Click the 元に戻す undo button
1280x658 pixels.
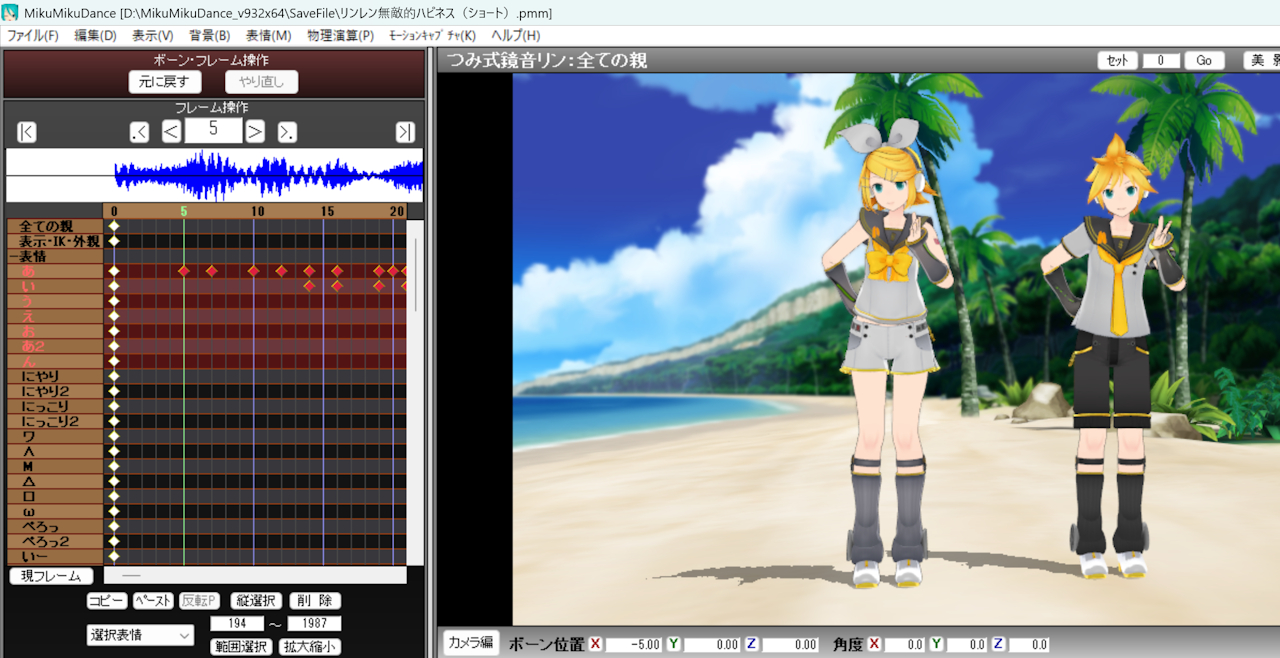[x=165, y=81]
